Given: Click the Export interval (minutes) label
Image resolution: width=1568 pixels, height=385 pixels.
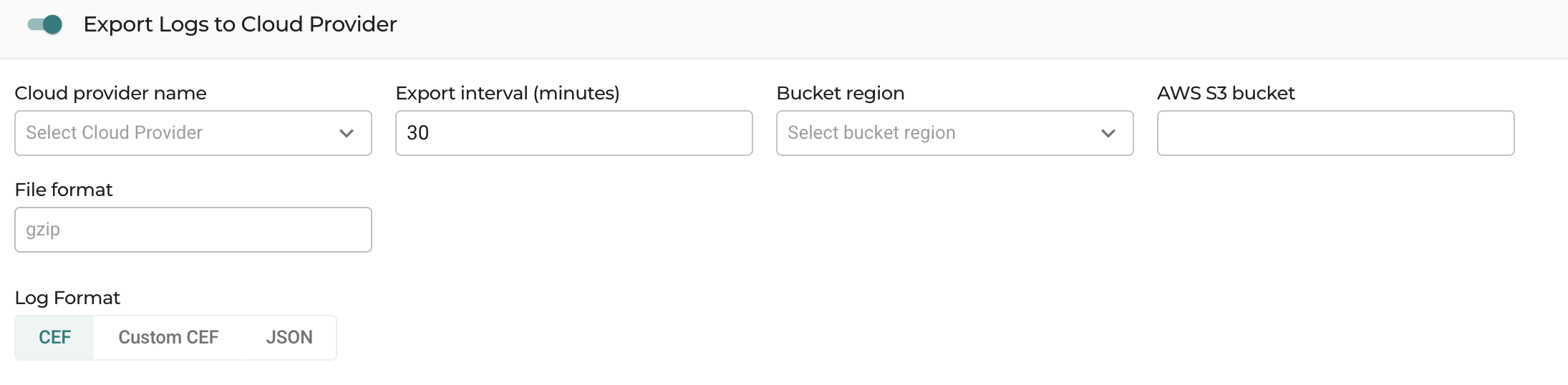Looking at the screenshot, I should pyautogui.click(x=508, y=93).
